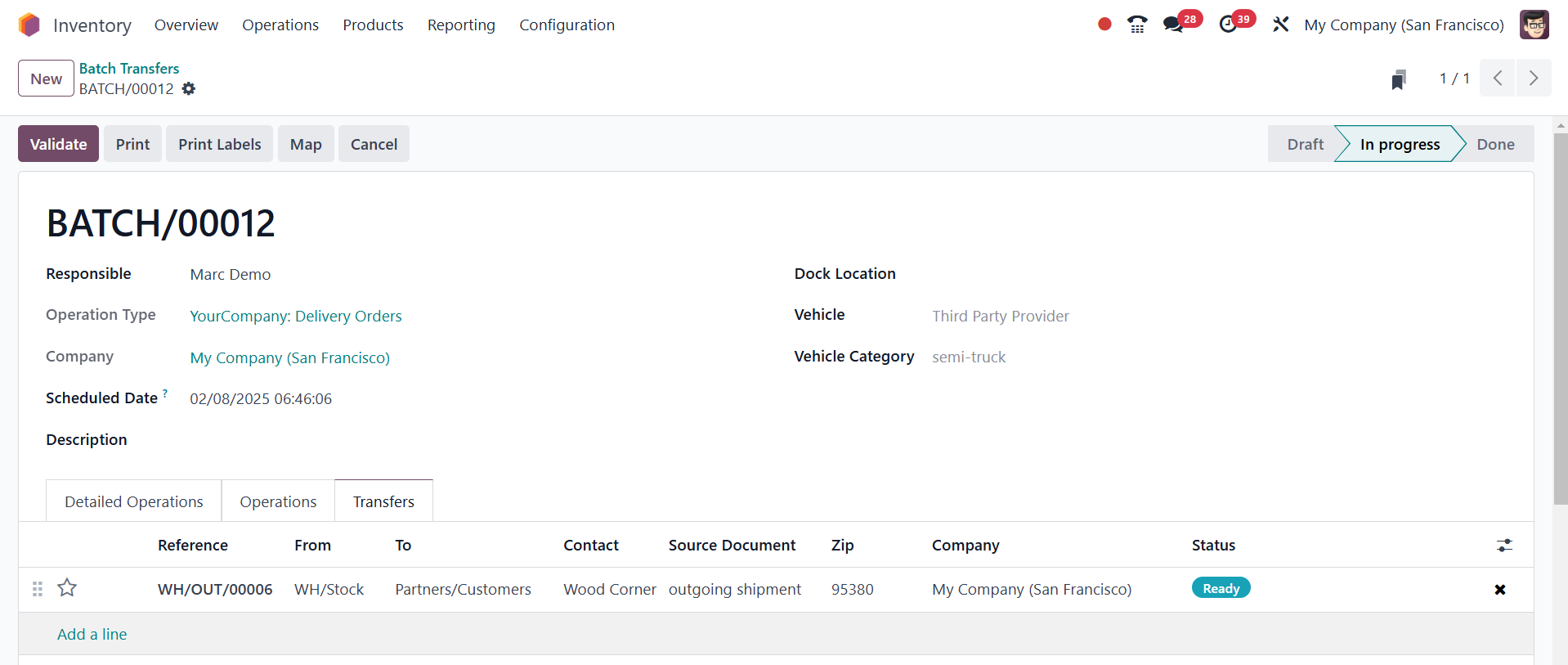Open the VoIP phone icon
The height and width of the screenshot is (665, 1568).
(x=1136, y=25)
